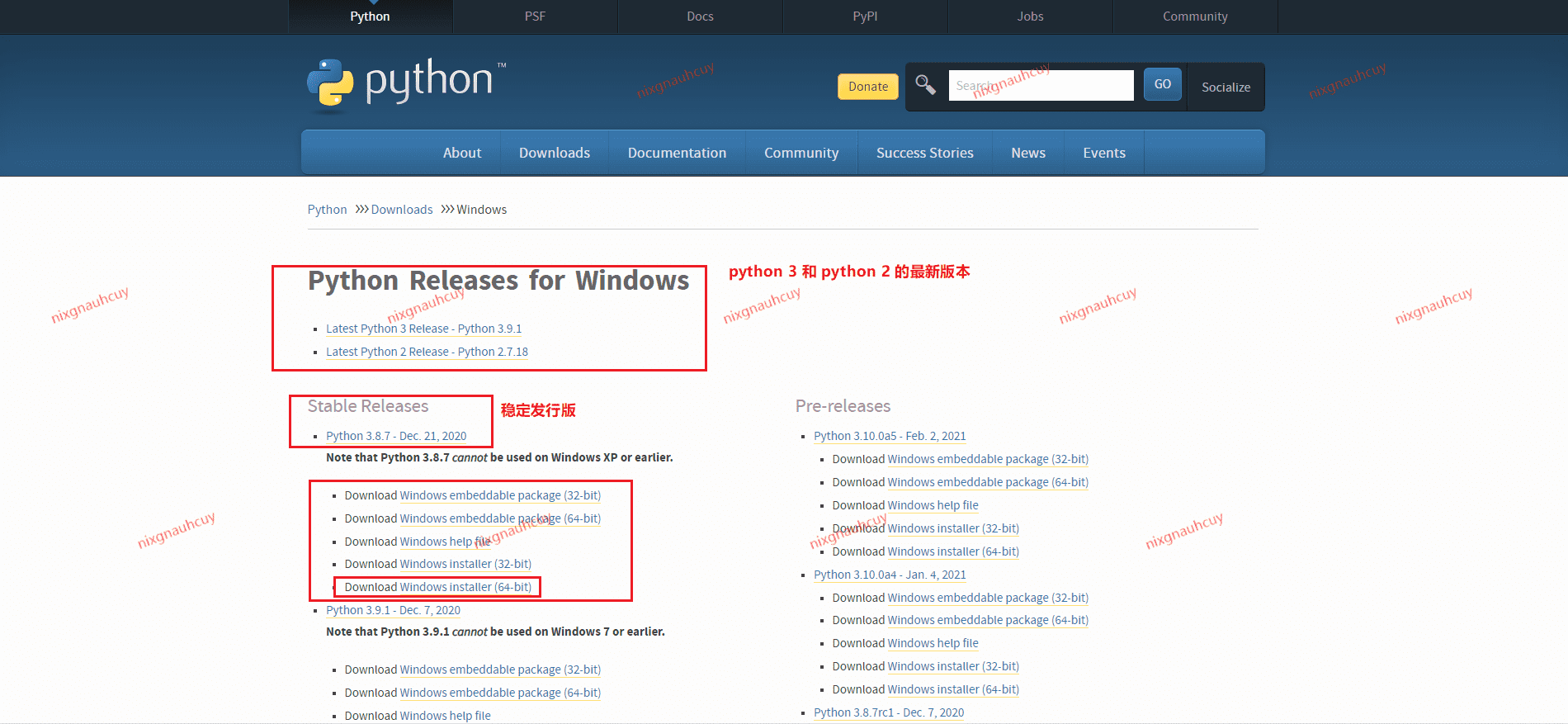
Task: Open the Documentation menu item
Action: pyautogui.click(x=677, y=153)
